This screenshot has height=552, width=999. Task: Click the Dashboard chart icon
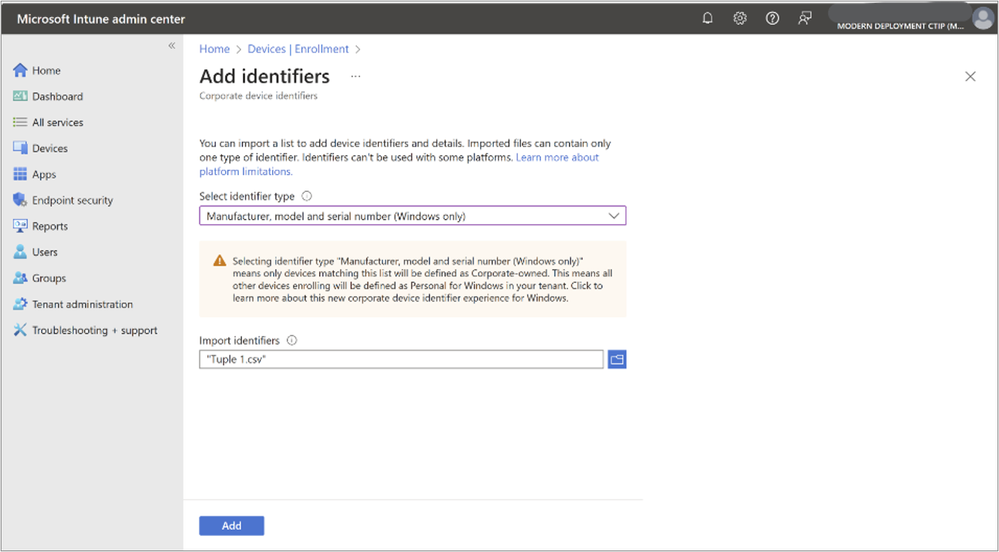coord(20,96)
